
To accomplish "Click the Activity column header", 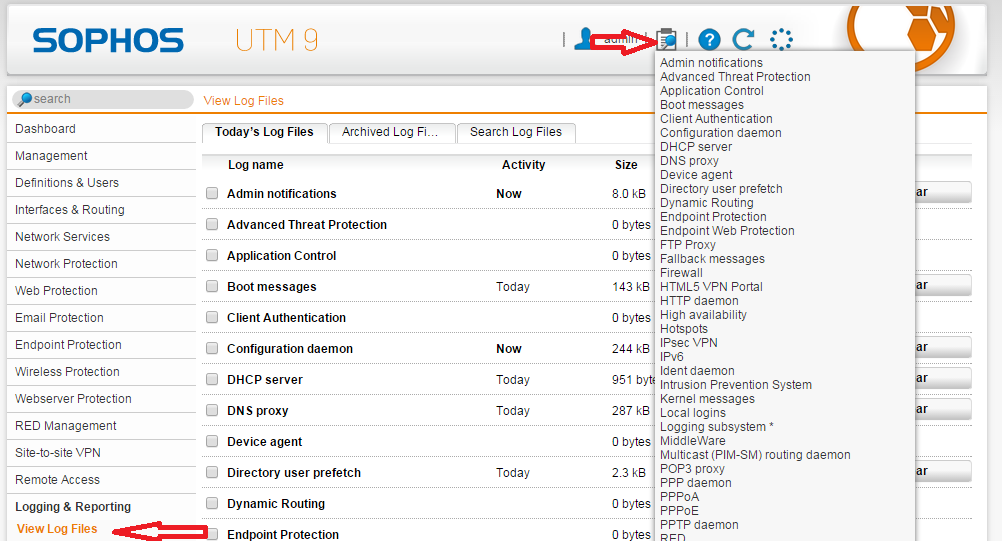I will coord(523,165).
